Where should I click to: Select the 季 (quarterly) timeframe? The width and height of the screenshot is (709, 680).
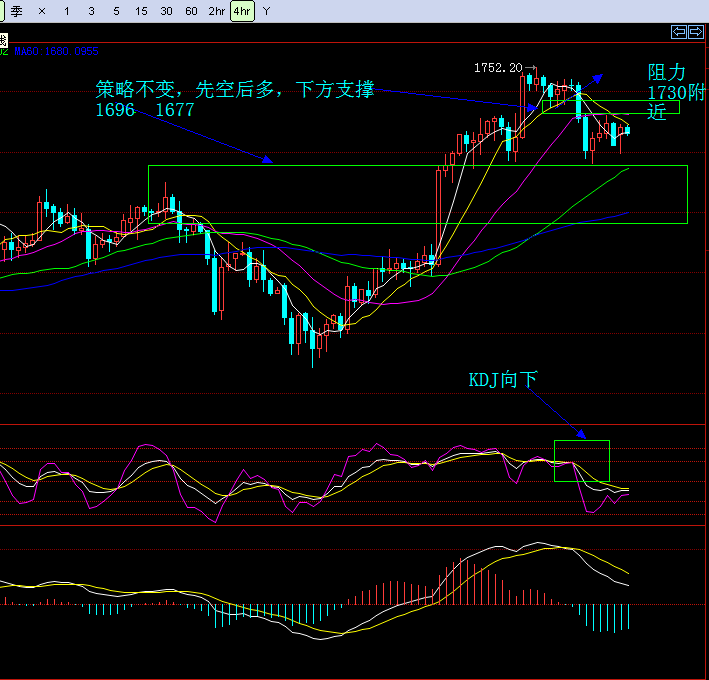17,11
